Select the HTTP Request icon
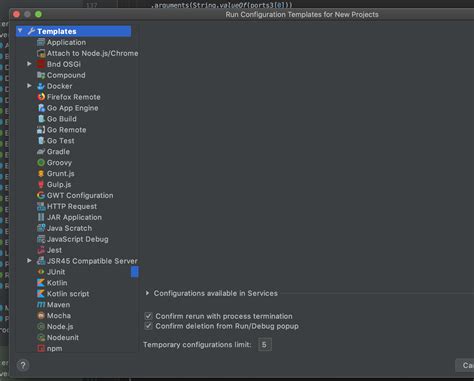The height and width of the screenshot is (381, 474). pyautogui.click(x=41, y=206)
